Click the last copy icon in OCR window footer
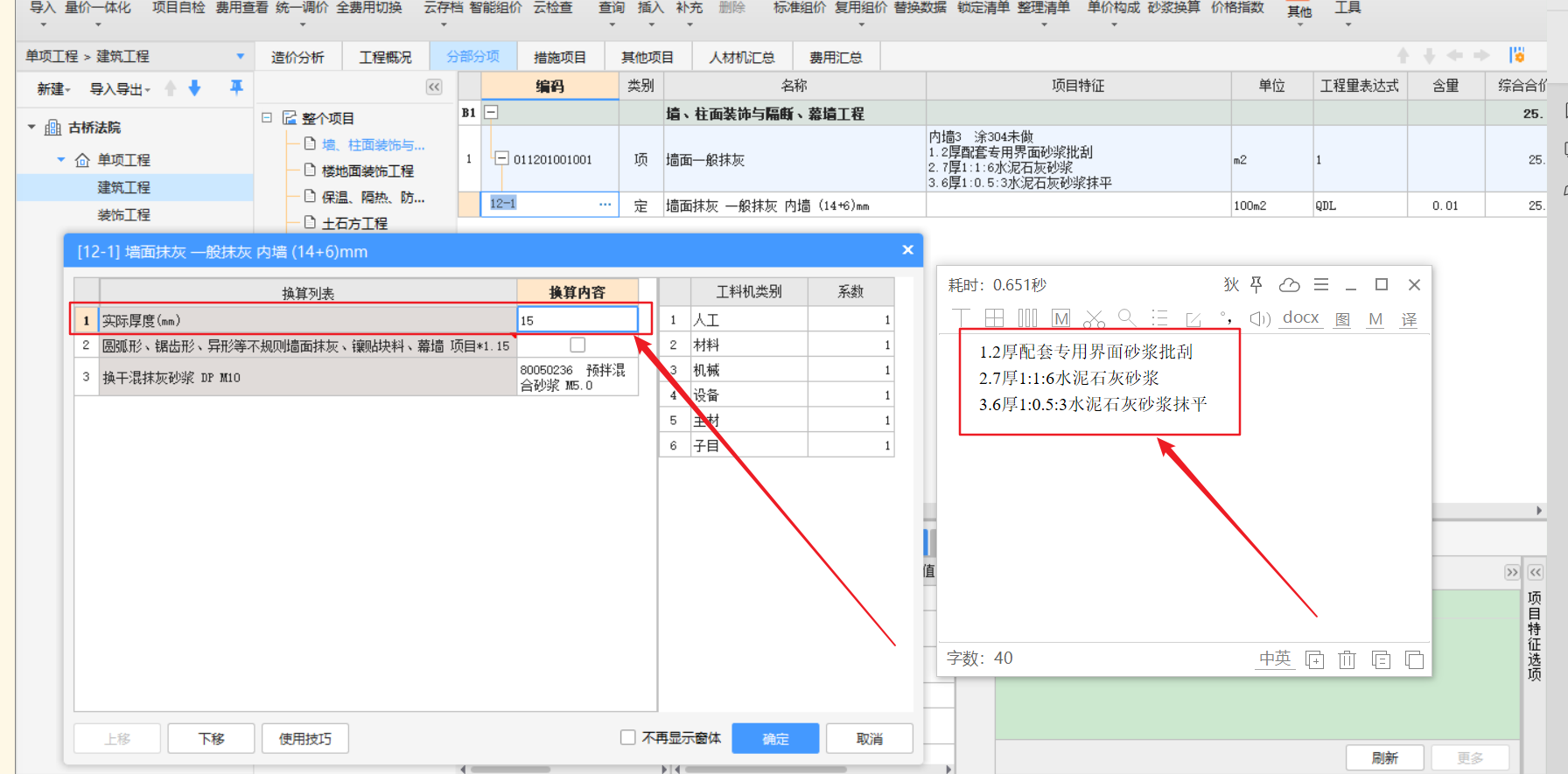 click(x=1414, y=659)
